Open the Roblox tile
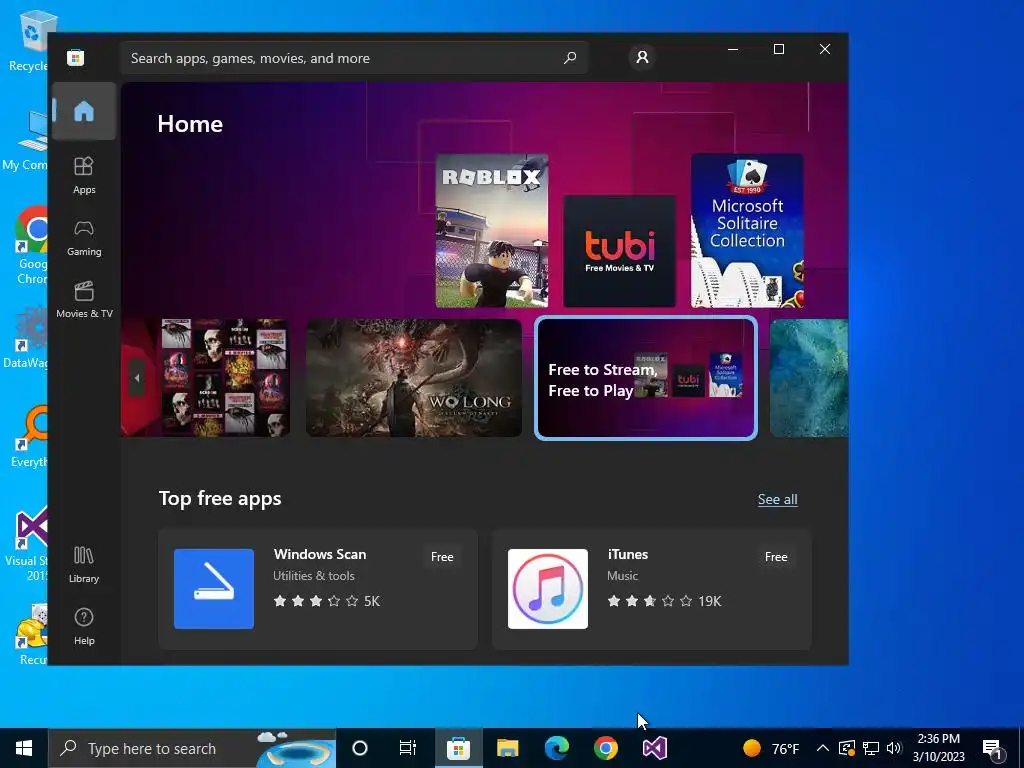Image resolution: width=1024 pixels, height=768 pixels. coord(492,231)
